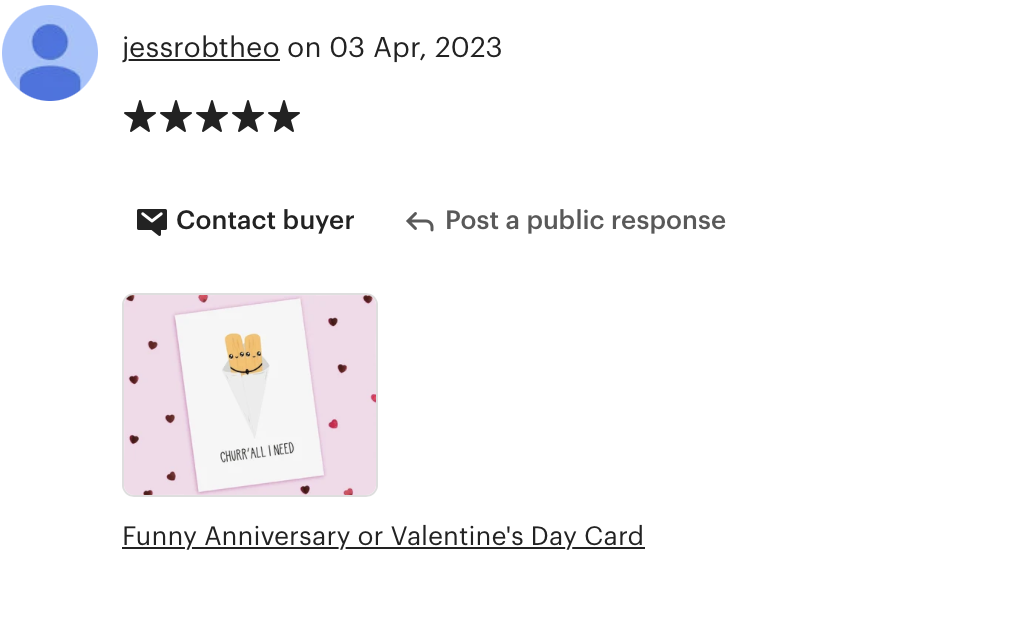Click the review date 03 Apr, 2023
Screen dimensions: 1028x618
pos(416,48)
